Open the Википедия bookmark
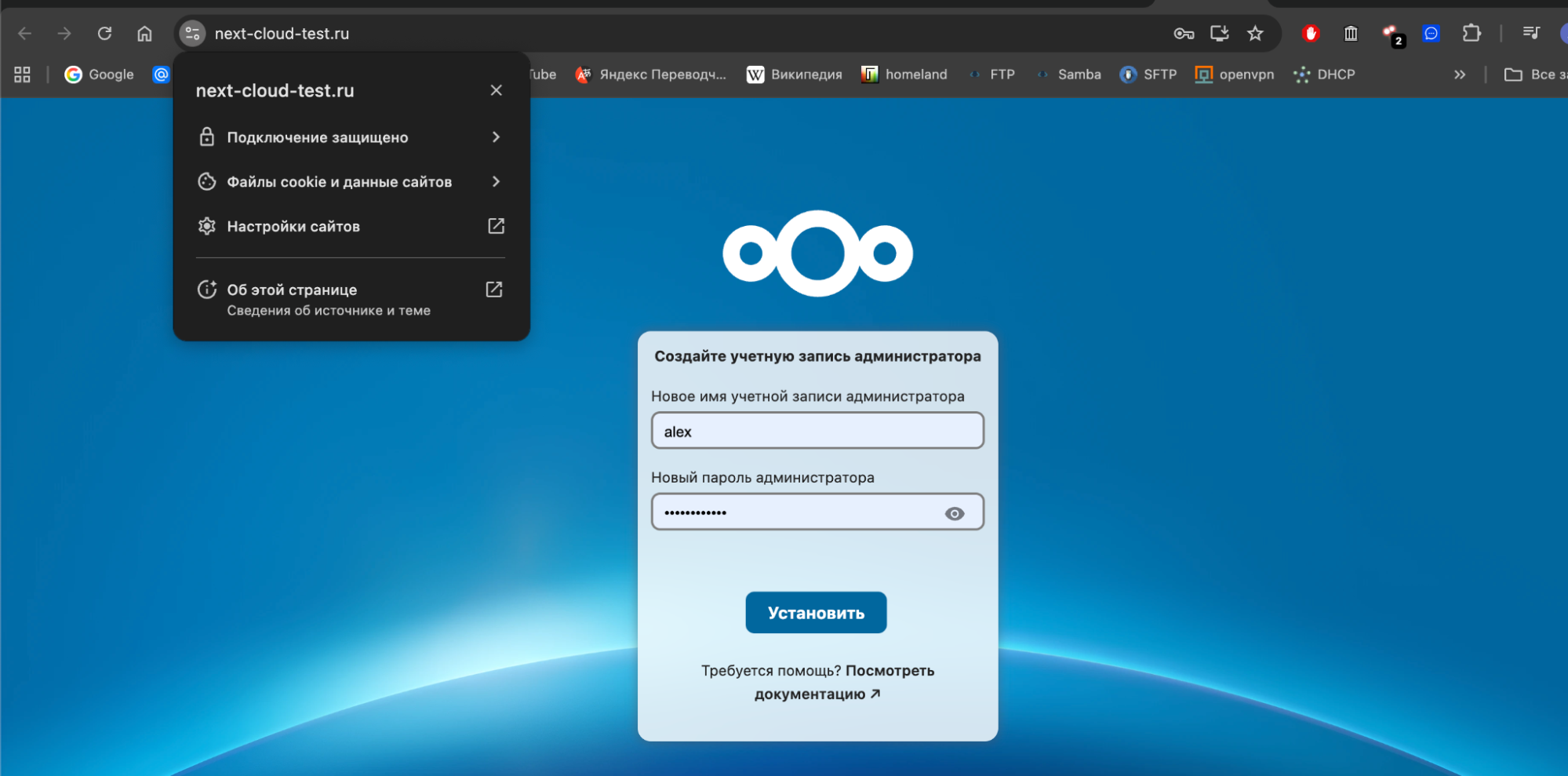1568x776 pixels. (x=794, y=75)
